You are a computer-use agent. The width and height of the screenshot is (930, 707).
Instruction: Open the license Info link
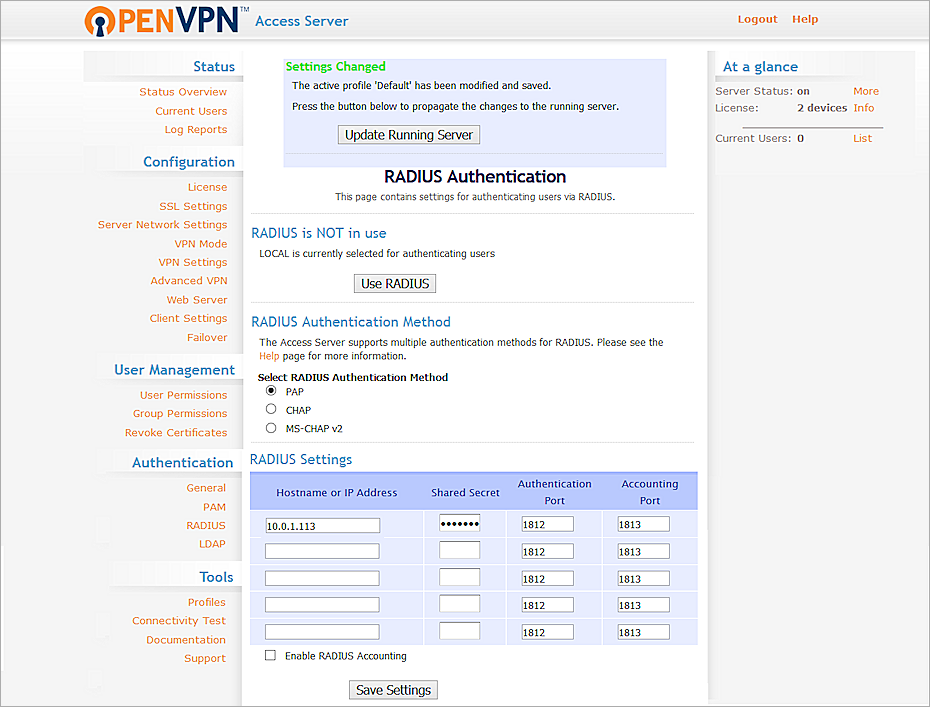point(863,108)
